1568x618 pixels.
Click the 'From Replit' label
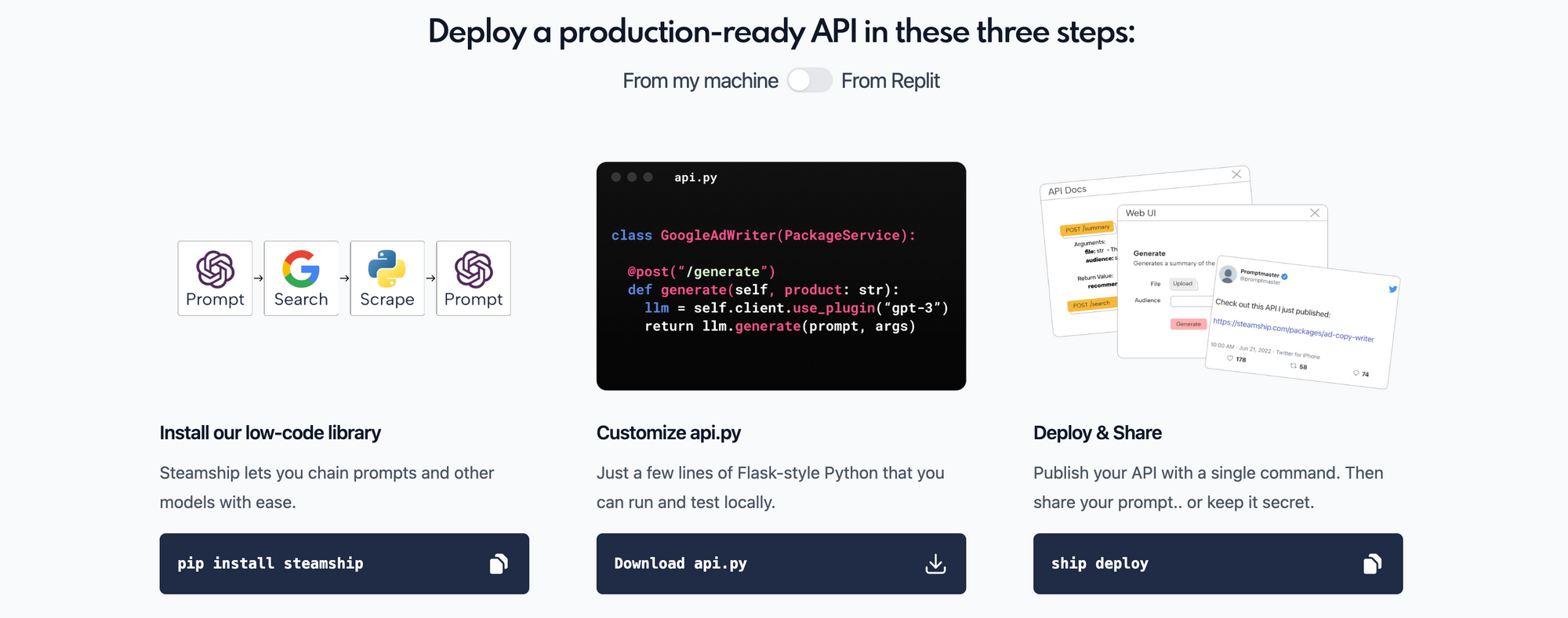pyautogui.click(x=890, y=81)
